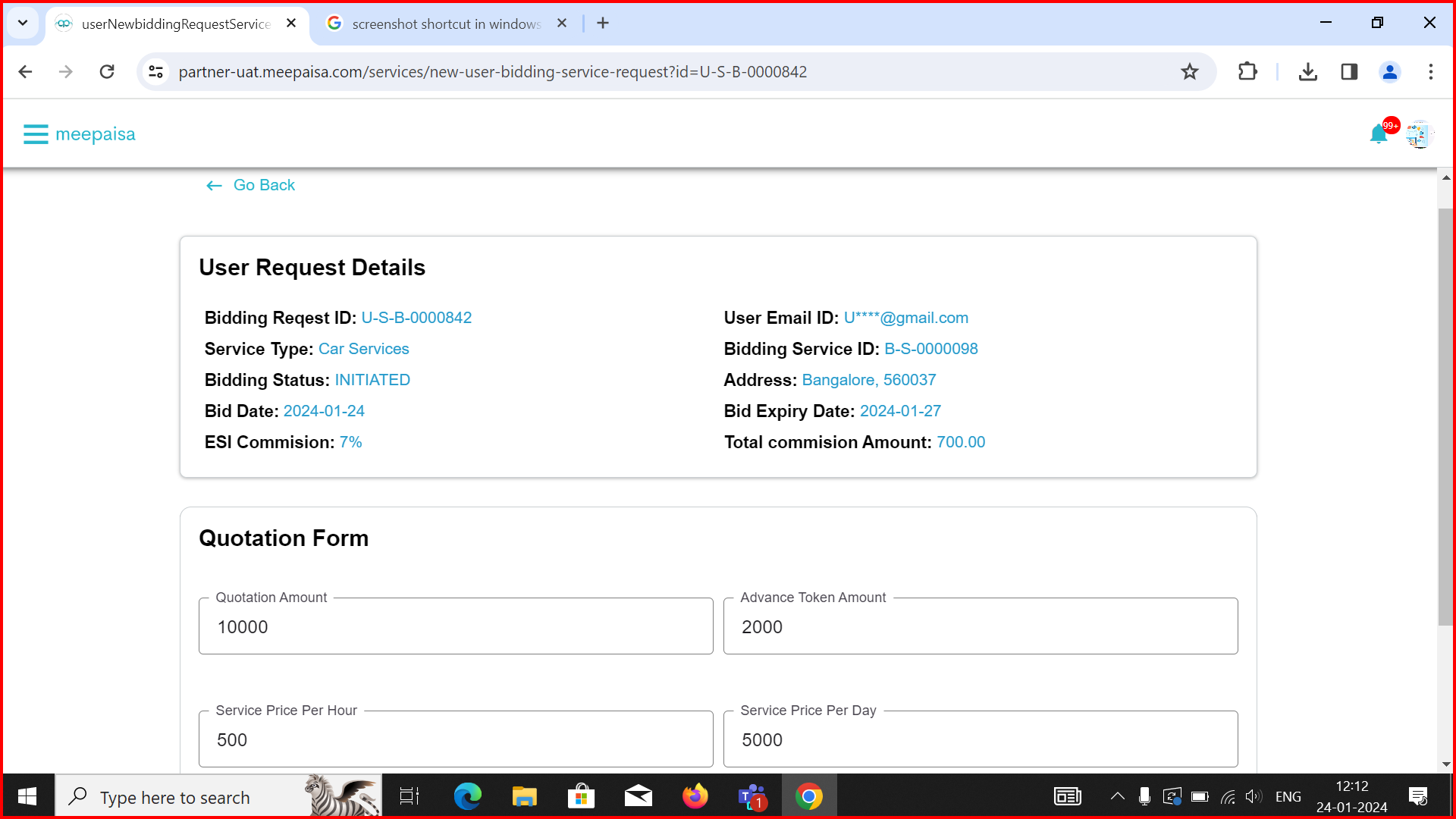Click the Car Services service type value
The height and width of the screenshot is (819, 1456).
coord(364,349)
